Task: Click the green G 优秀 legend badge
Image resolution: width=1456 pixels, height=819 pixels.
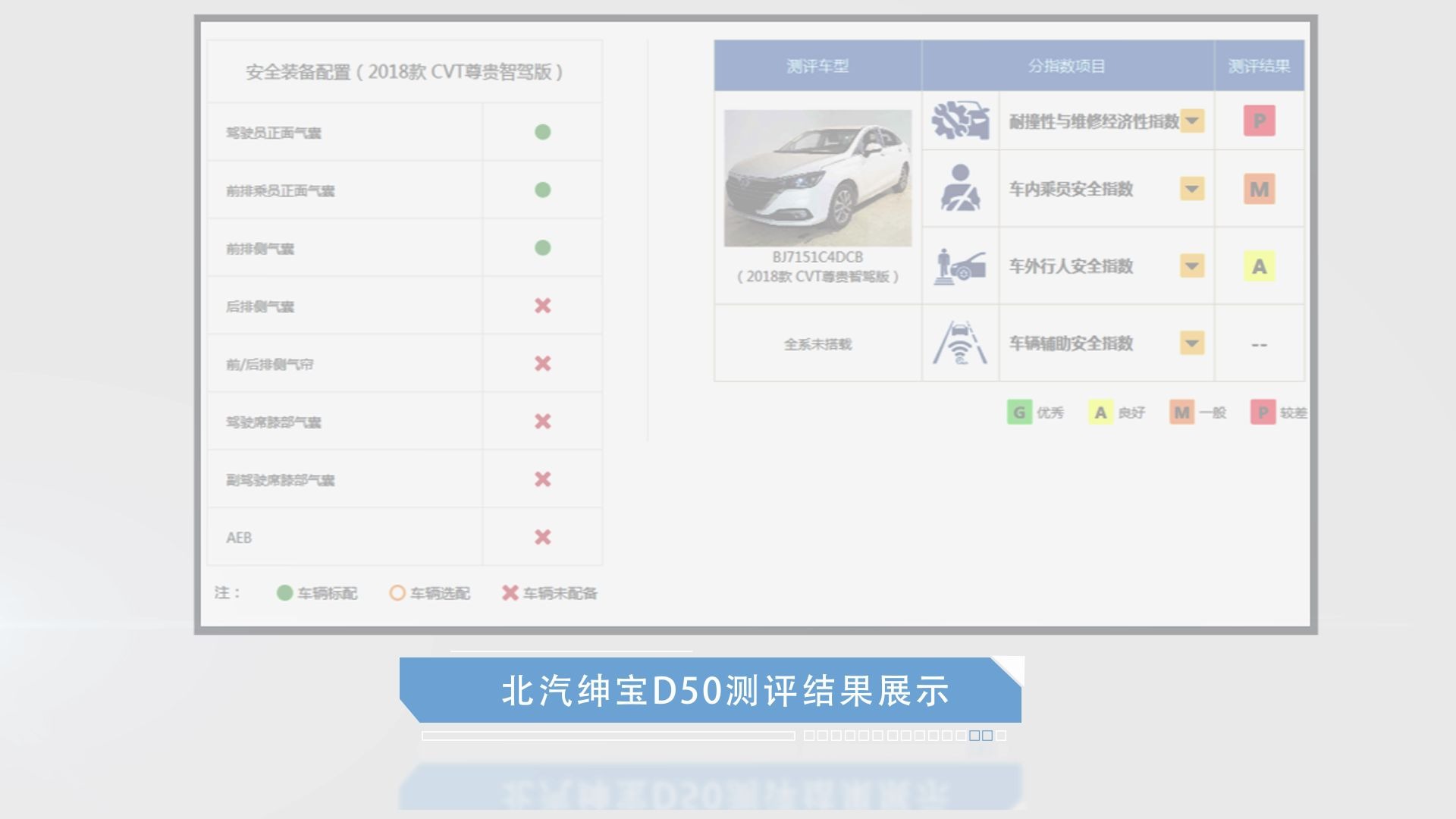Action: [x=1019, y=413]
